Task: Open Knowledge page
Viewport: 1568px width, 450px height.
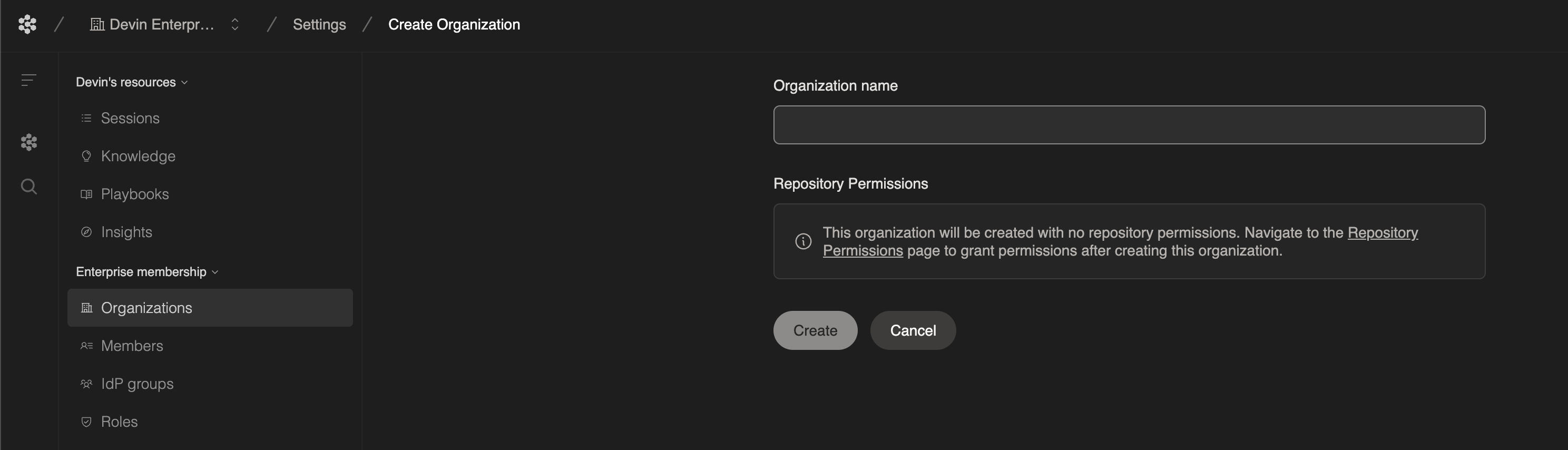Action: (x=210, y=156)
